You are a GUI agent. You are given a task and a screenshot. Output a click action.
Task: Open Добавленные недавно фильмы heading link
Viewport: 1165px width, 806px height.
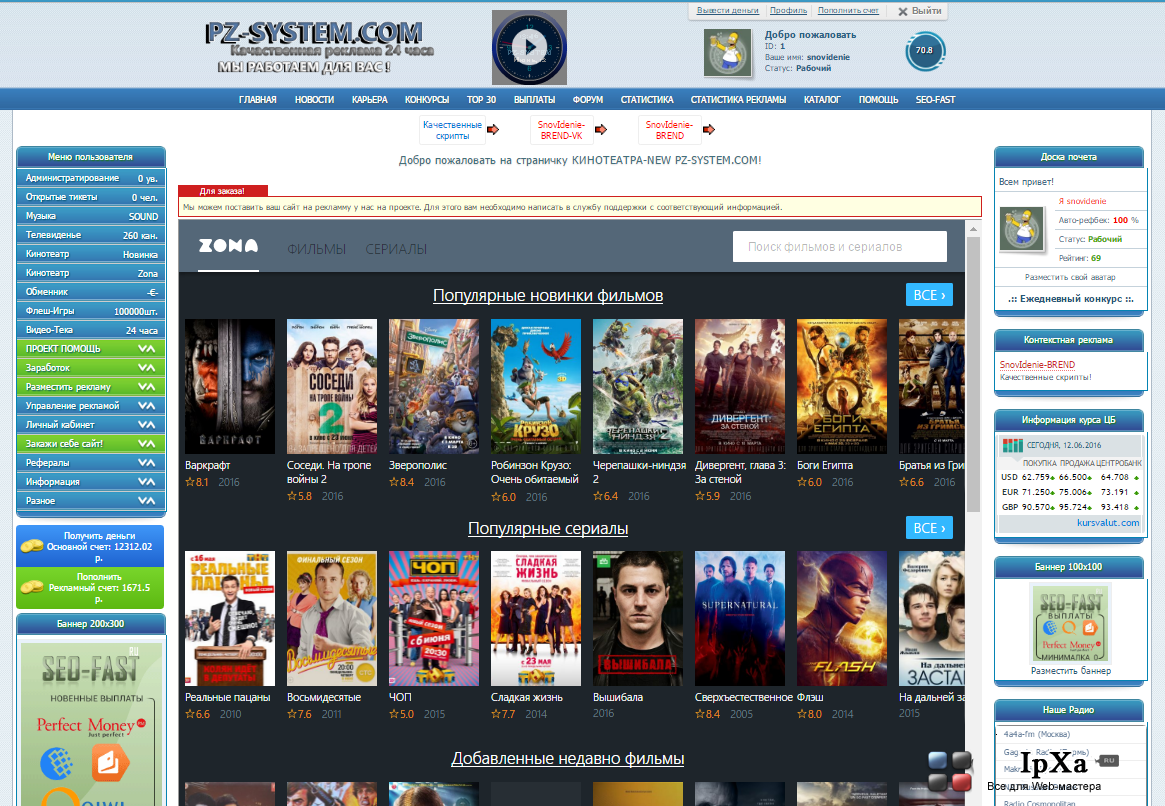tap(568, 758)
